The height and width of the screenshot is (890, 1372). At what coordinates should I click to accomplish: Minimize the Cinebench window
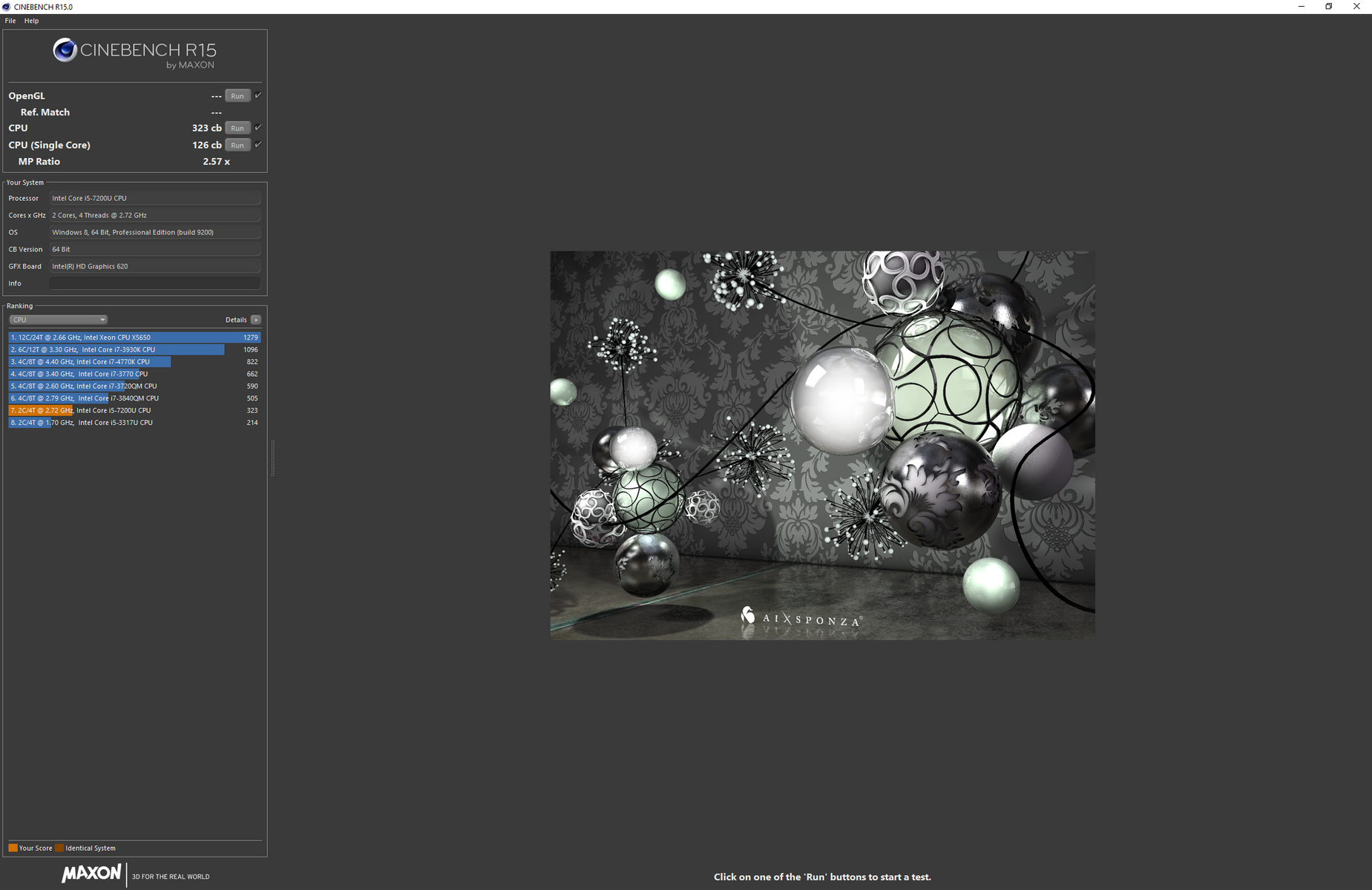coord(1301,7)
